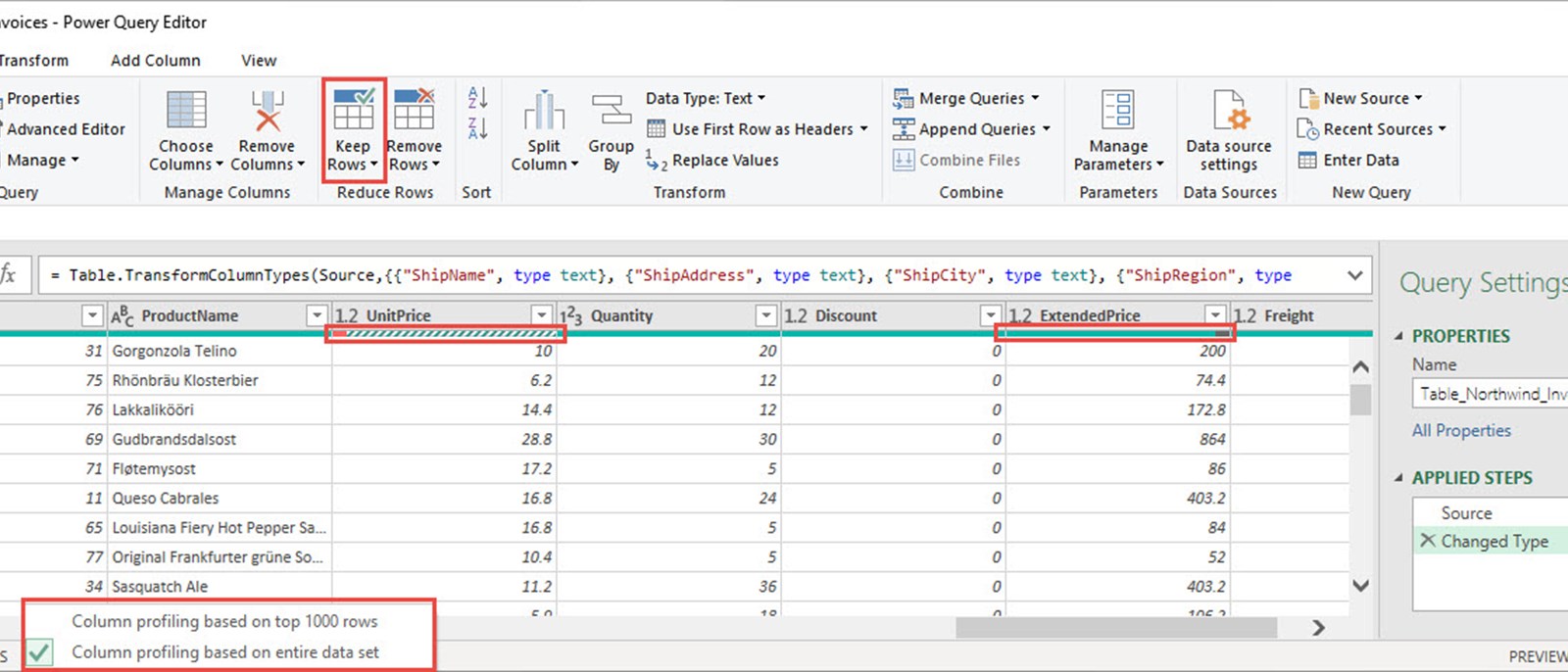Viewport: 1568px width, 672px height.
Task: Expand the formula bar with the chevron
Action: (x=1354, y=275)
